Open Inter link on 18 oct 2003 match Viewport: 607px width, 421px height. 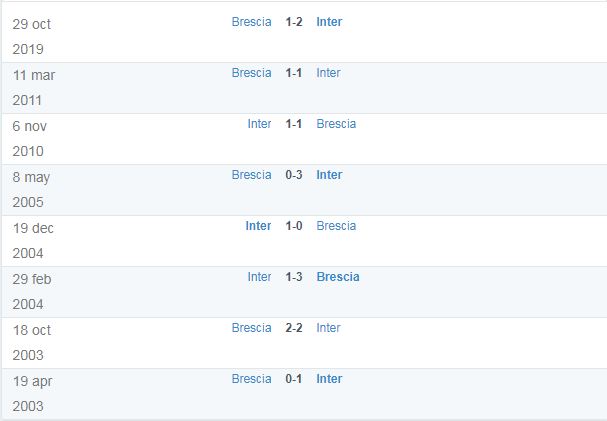328,328
